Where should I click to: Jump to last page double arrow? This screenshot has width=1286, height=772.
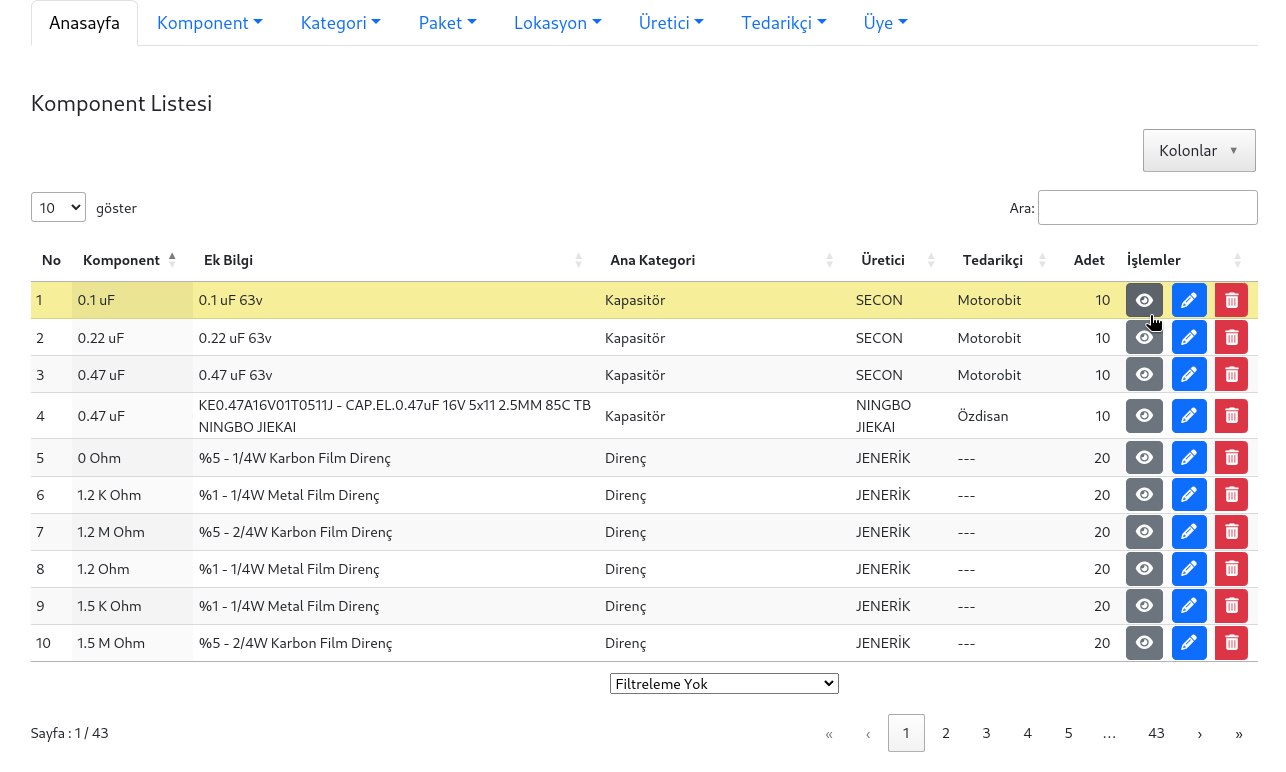[1239, 733]
